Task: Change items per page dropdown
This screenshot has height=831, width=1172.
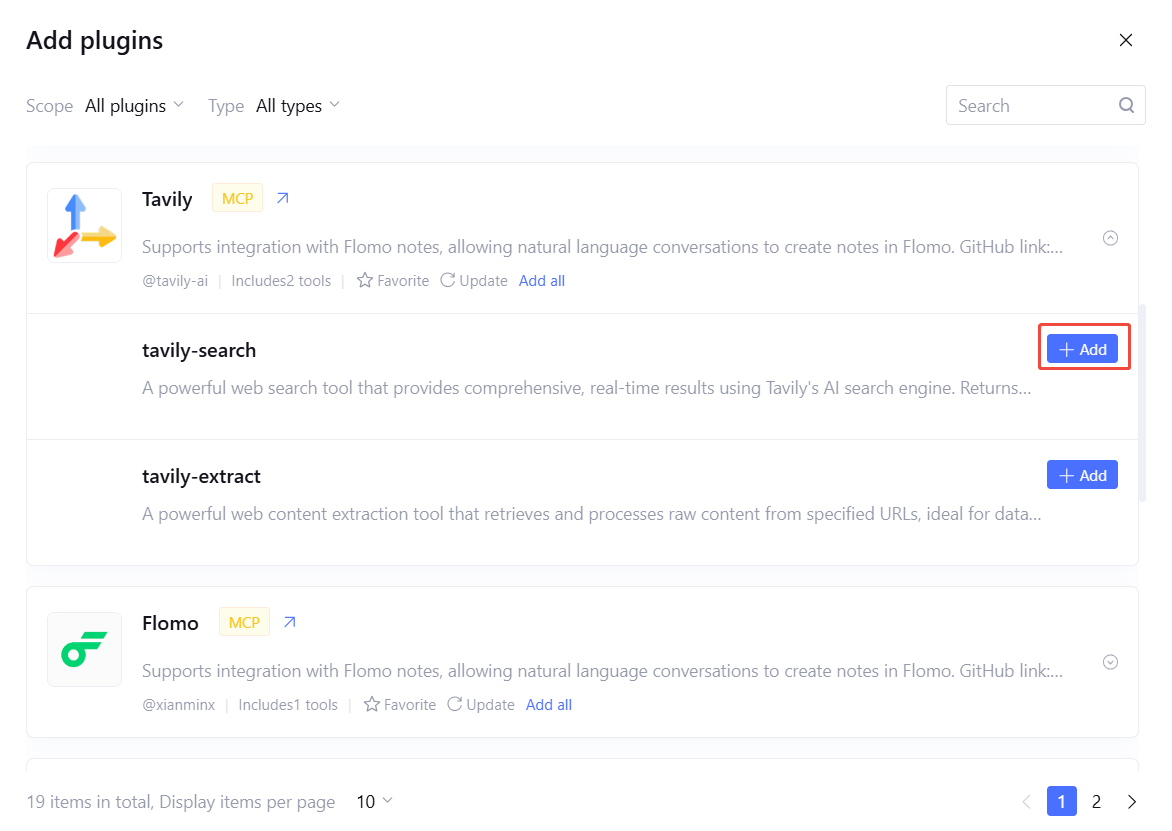Action: click(375, 801)
